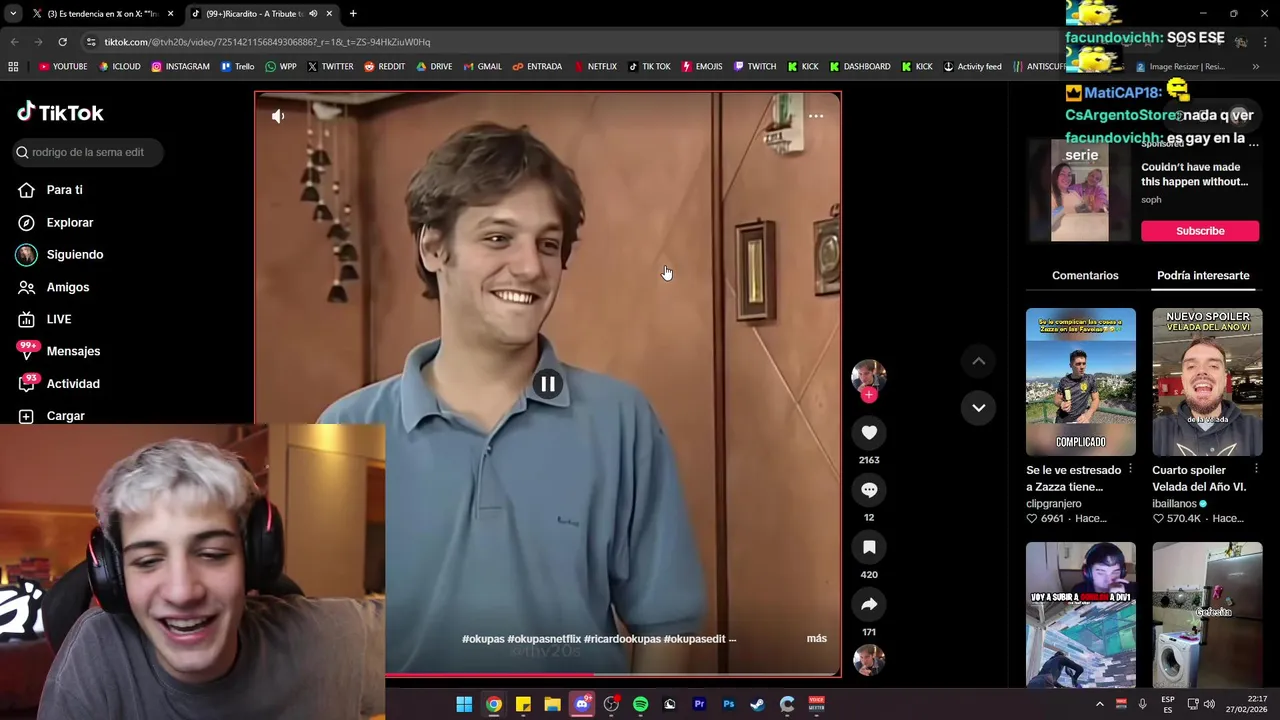The image size is (1280, 720).
Task: Switch to the X trending browser tab
Action: coord(103,14)
